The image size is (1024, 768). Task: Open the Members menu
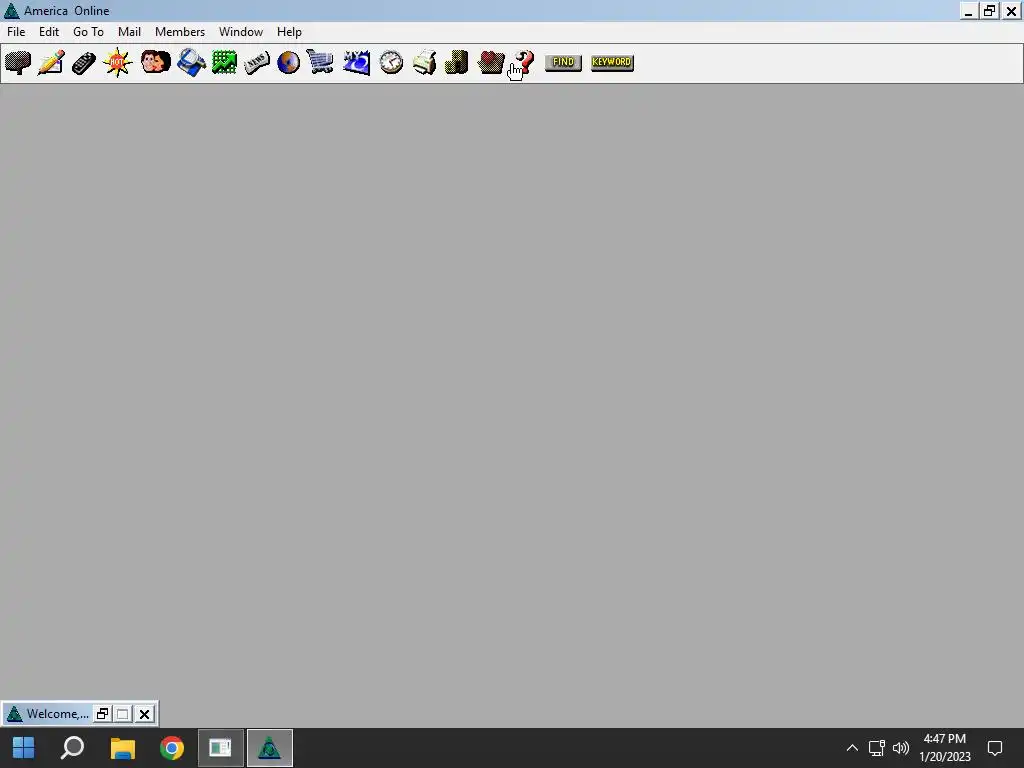[180, 32]
